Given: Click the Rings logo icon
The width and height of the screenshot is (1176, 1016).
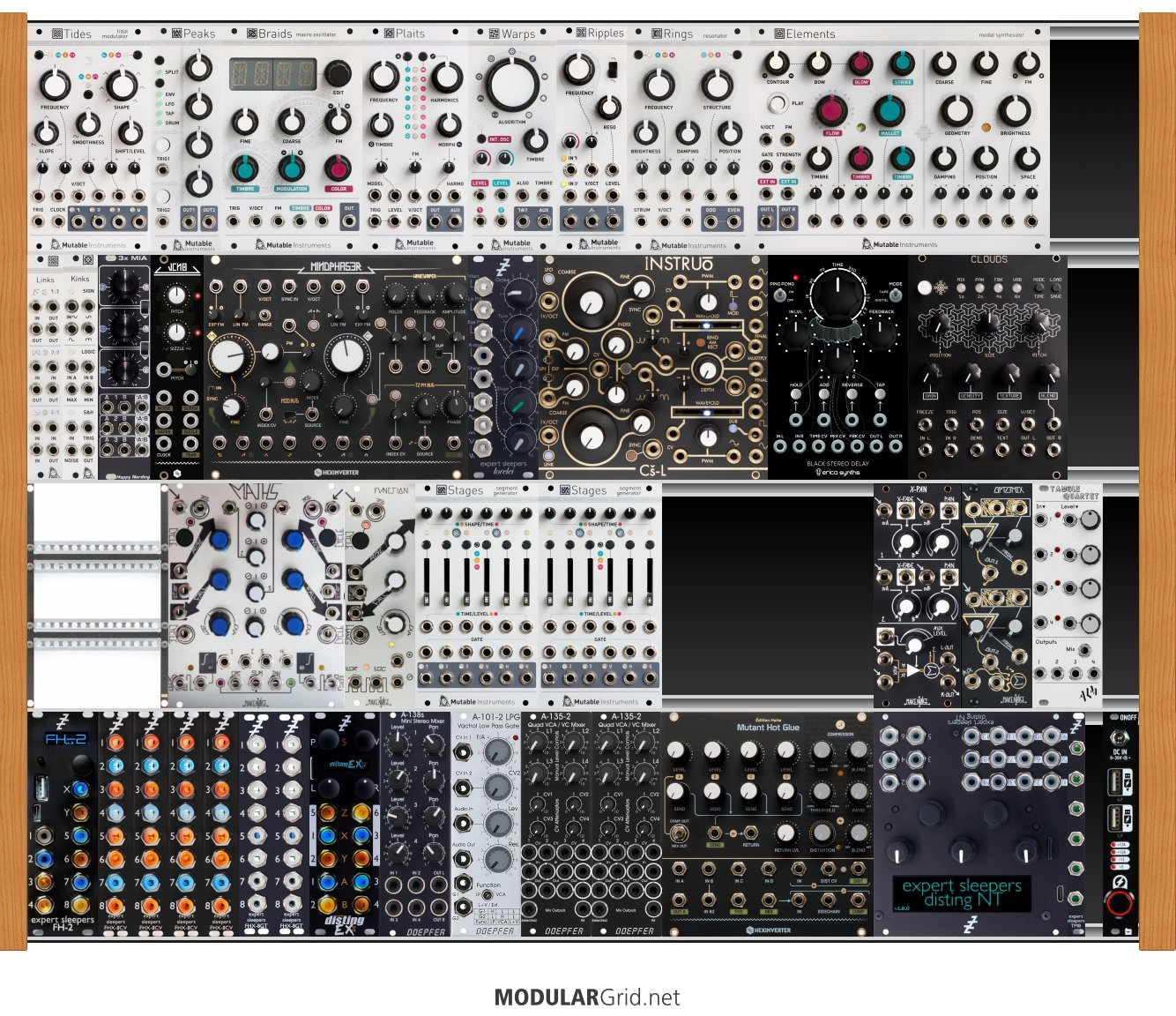Looking at the screenshot, I should point(657,34).
